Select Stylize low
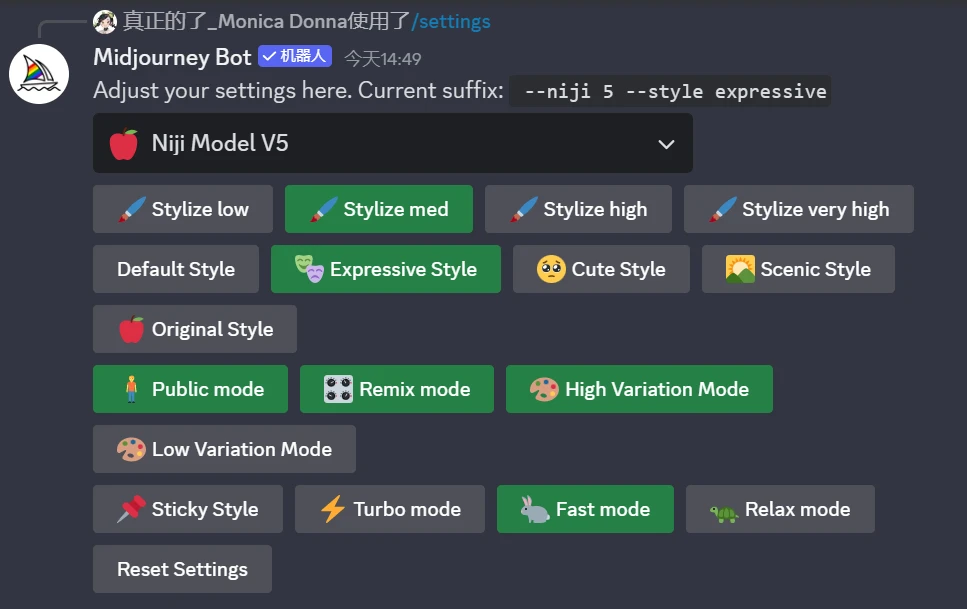967x609 pixels. coord(183,209)
